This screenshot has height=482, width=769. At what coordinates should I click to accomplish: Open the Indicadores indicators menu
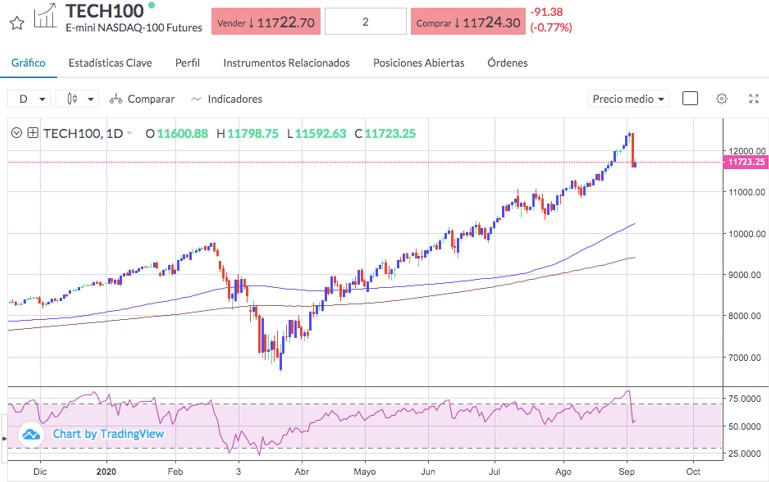pyautogui.click(x=226, y=99)
